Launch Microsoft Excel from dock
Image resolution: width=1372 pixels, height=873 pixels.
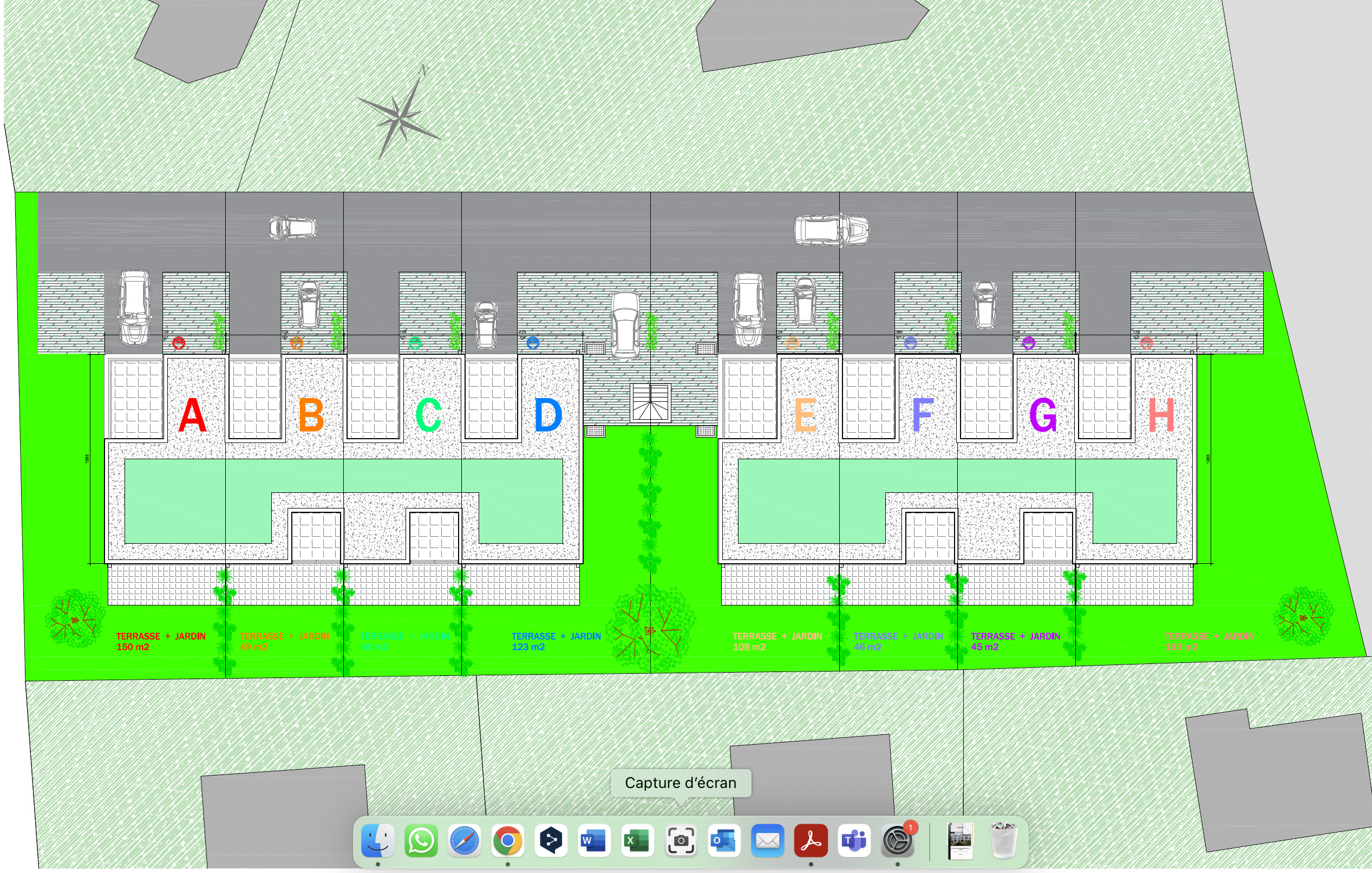tap(638, 840)
